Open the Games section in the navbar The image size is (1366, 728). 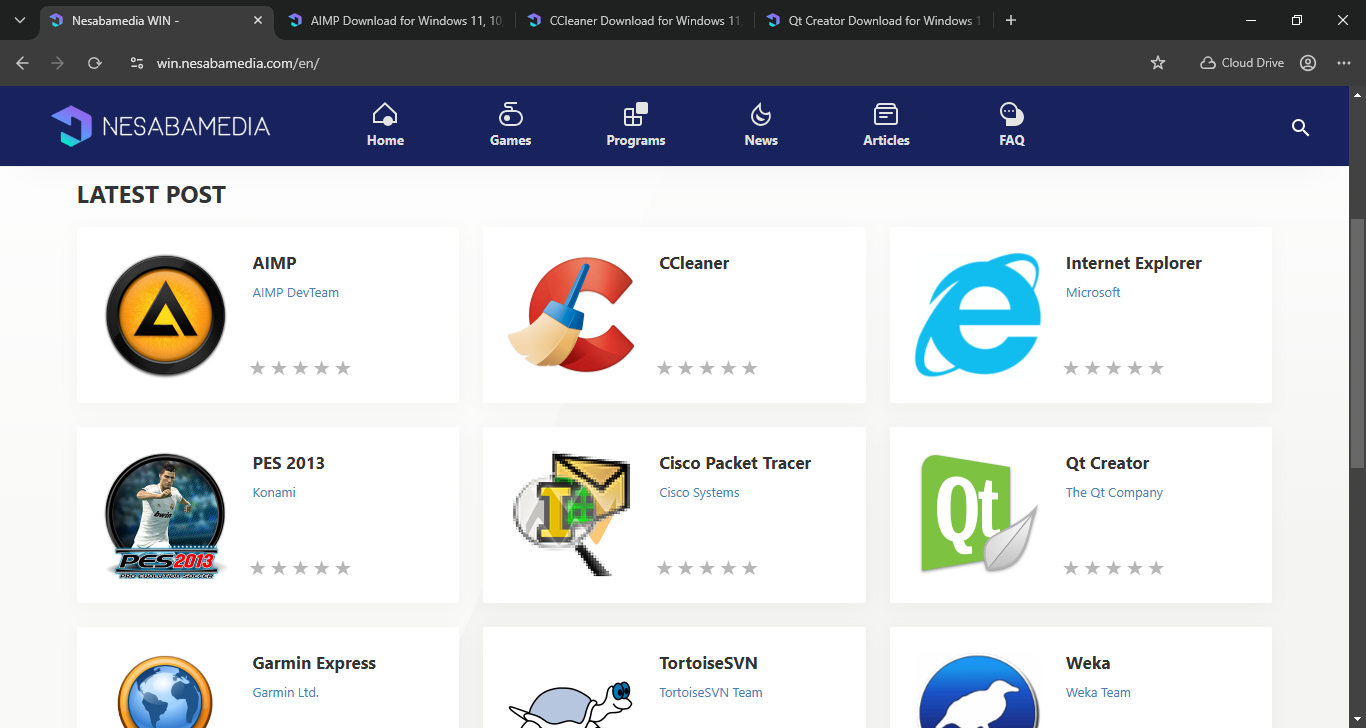point(510,126)
